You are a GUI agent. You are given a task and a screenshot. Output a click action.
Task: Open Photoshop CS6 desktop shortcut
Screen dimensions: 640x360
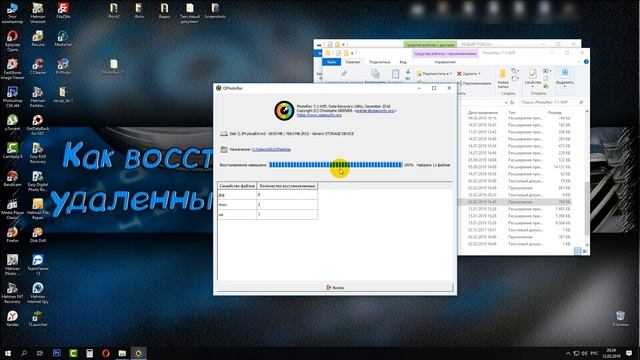[x=12, y=97]
